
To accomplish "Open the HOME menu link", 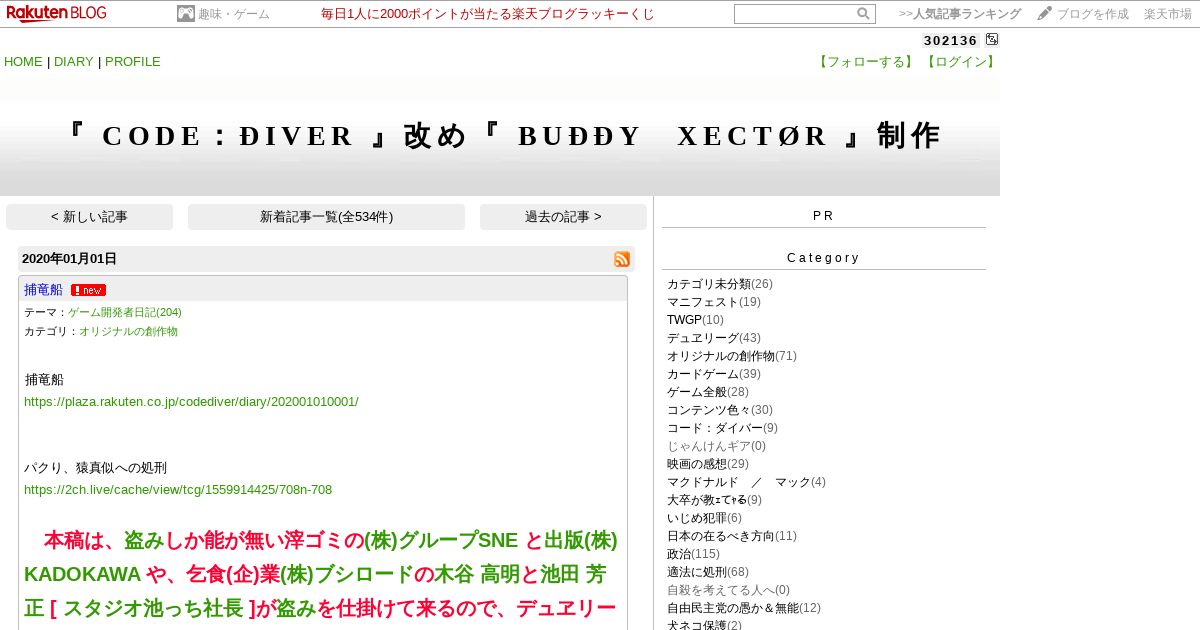I will pyautogui.click(x=23, y=62).
